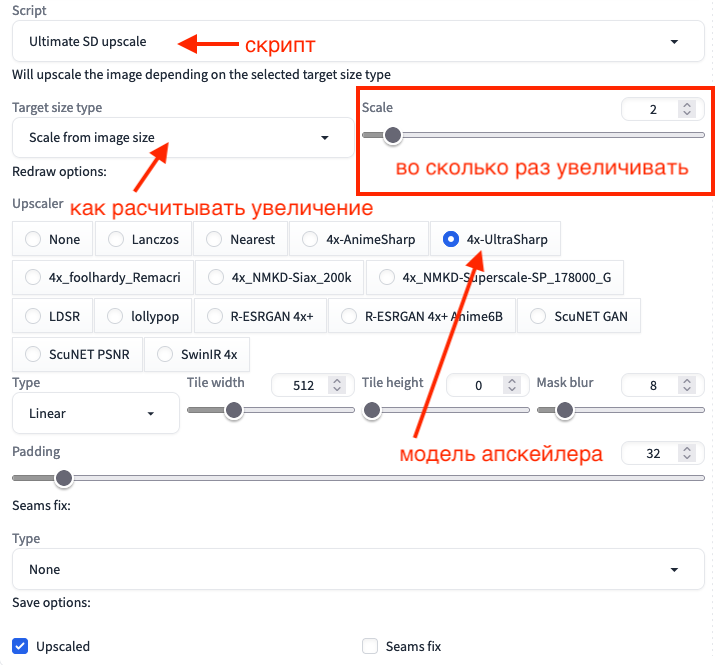
Task: Open the Redraw Type dropdown set to Linear
Action: [x=95, y=413]
